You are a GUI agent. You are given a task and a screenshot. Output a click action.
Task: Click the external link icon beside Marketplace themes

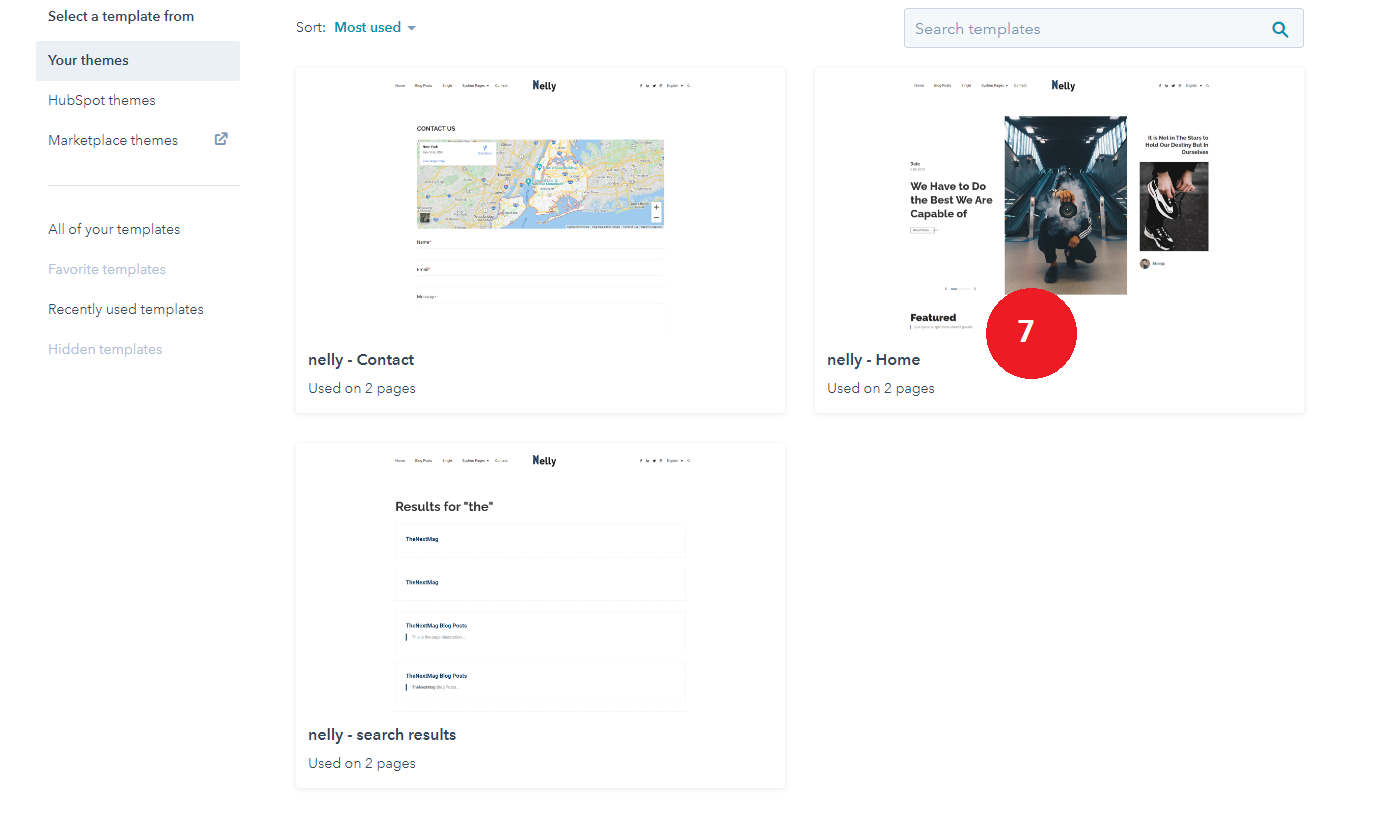click(221, 140)
